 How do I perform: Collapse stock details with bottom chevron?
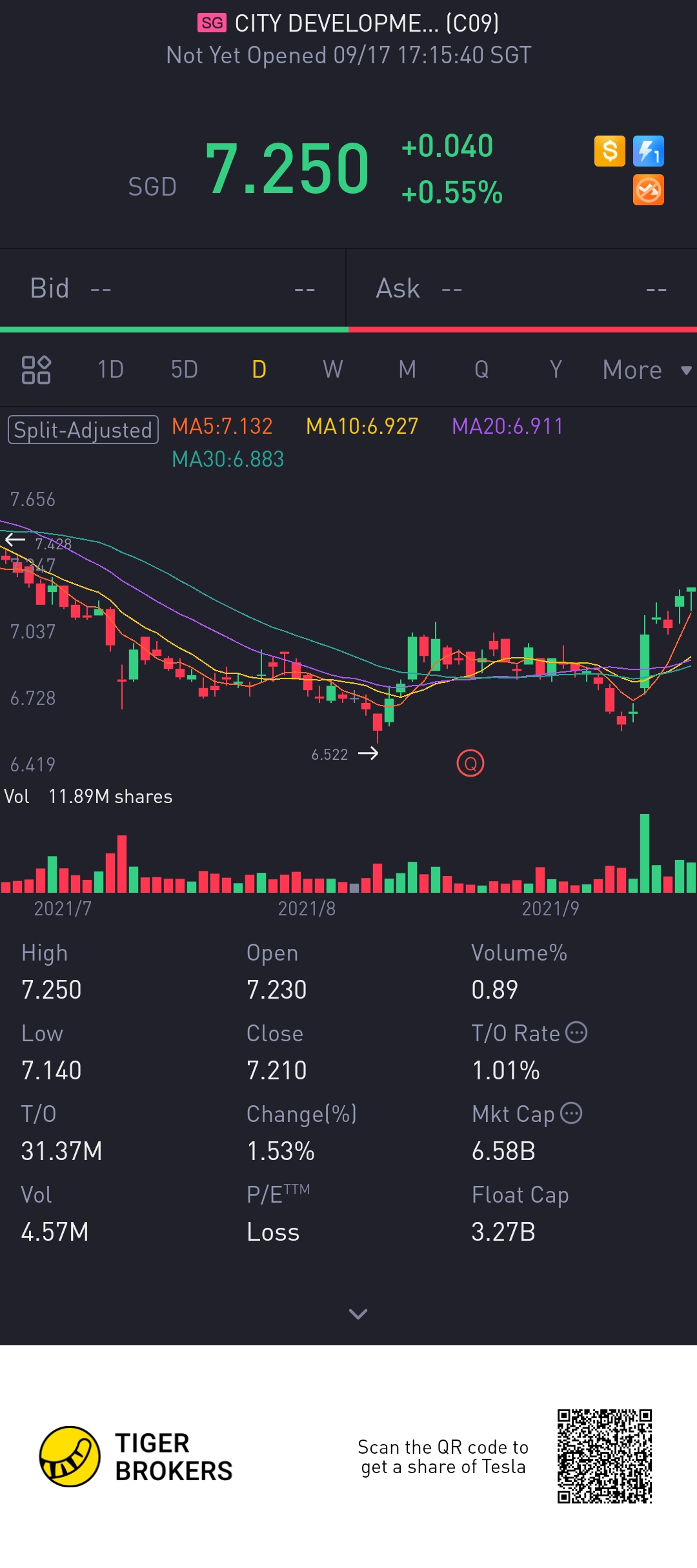pyautogui.click(x=358, y=1314)
